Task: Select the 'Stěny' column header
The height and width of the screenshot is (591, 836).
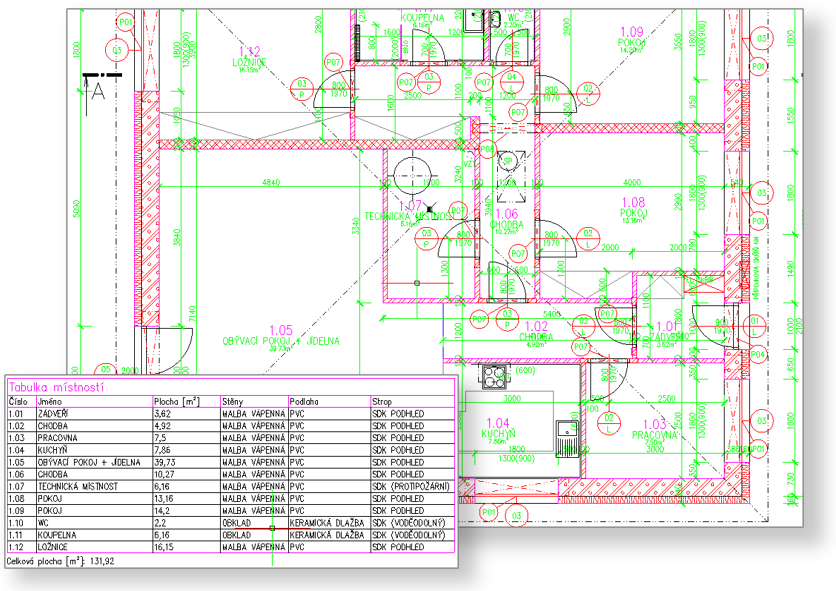Action: tap(236, 402)
